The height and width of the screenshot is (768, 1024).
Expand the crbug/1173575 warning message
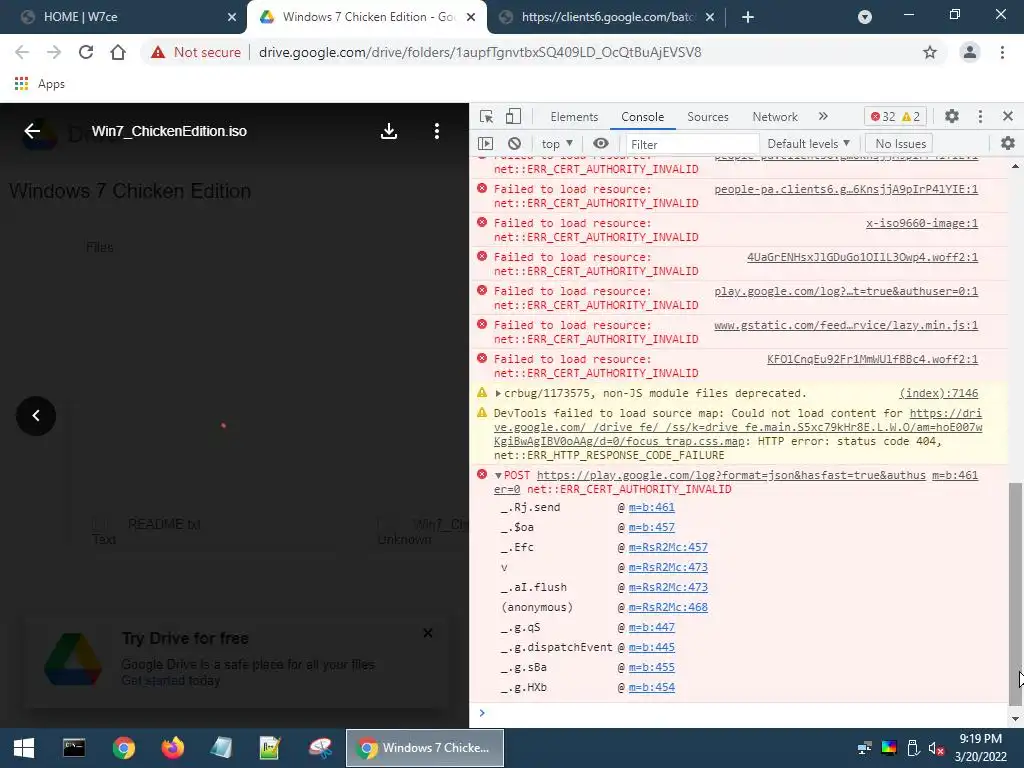point(498,393)
